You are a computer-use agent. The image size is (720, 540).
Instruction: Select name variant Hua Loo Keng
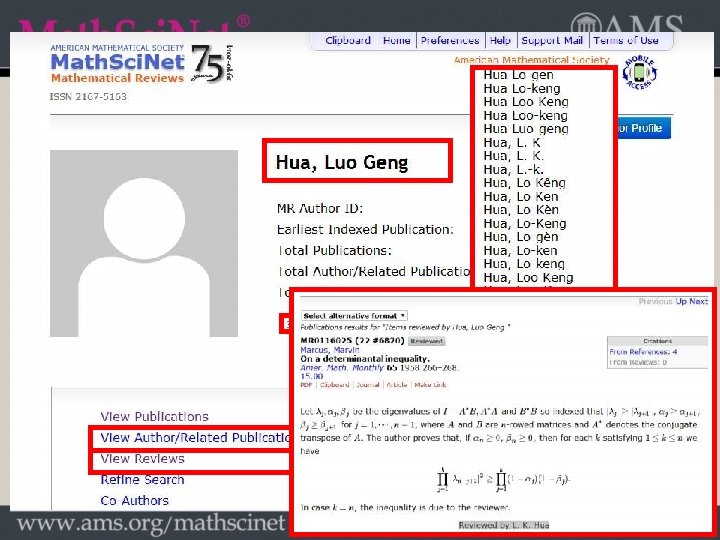[x=526, y=102]
